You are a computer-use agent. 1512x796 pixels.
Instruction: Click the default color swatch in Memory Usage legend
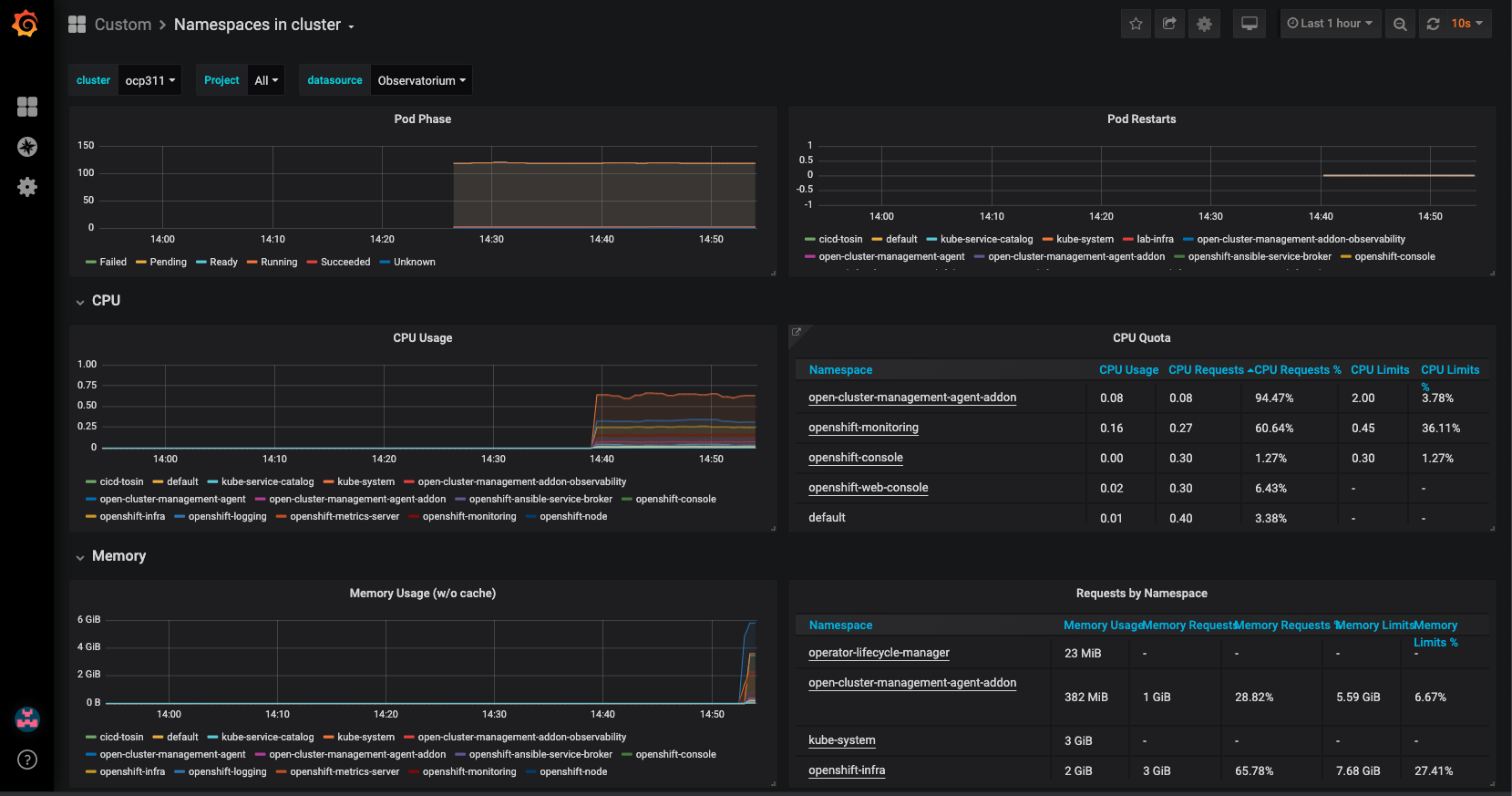(x=158, y=738)
